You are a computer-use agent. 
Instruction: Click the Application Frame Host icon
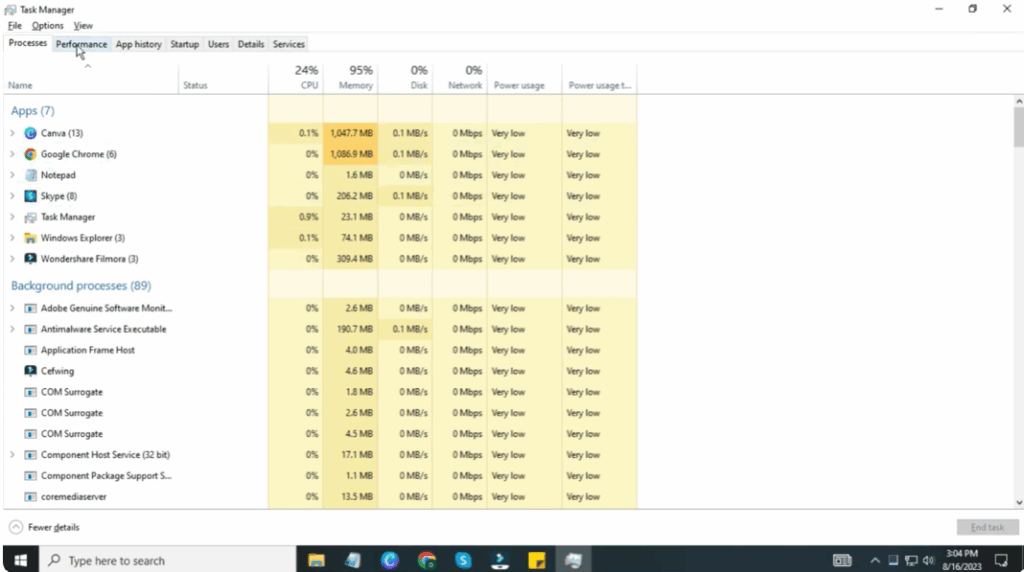coord(30,350)
